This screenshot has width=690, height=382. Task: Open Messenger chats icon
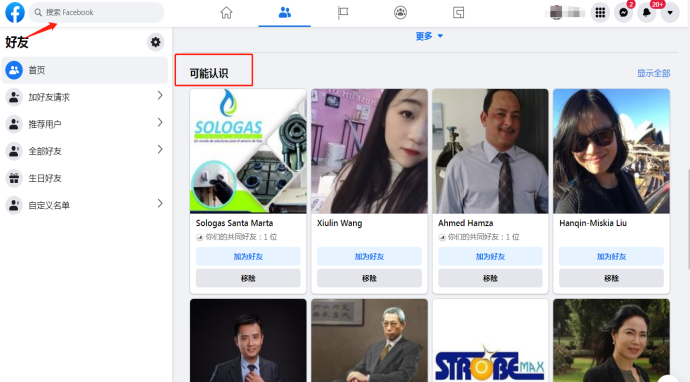[x=624, y=13]
